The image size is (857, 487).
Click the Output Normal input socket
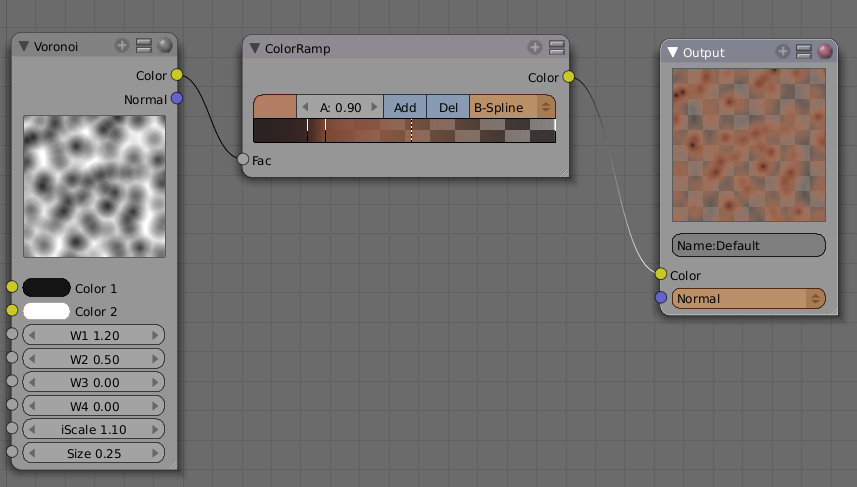661,297
